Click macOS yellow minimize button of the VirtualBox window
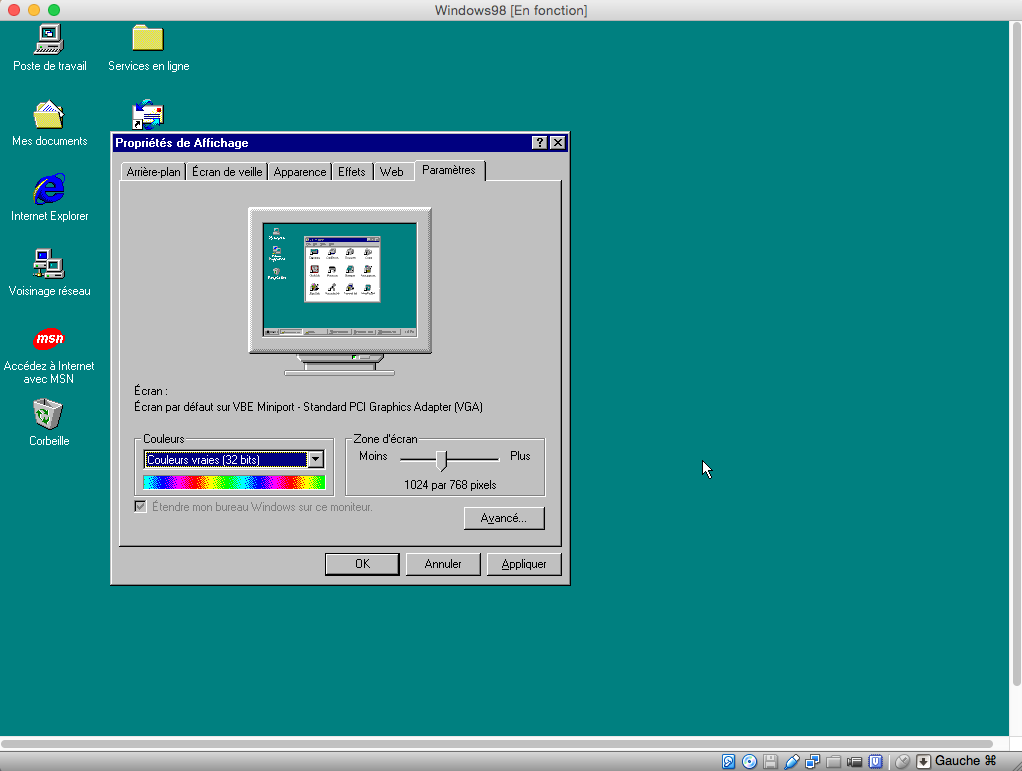Image resolution: width=1022 pixels, height=771 pixels. pyautogui.click(x=34, y=10)
